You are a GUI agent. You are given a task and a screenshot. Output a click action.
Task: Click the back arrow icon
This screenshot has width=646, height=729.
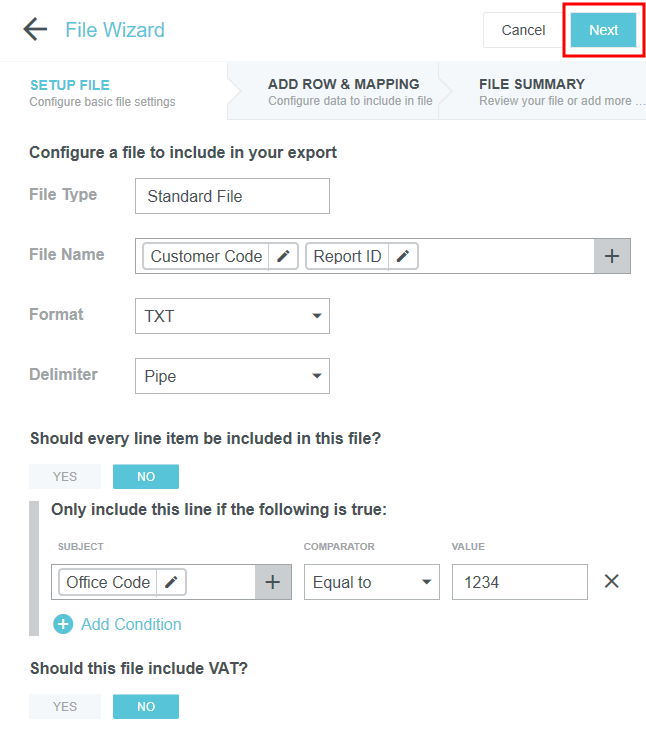[35, 29]
